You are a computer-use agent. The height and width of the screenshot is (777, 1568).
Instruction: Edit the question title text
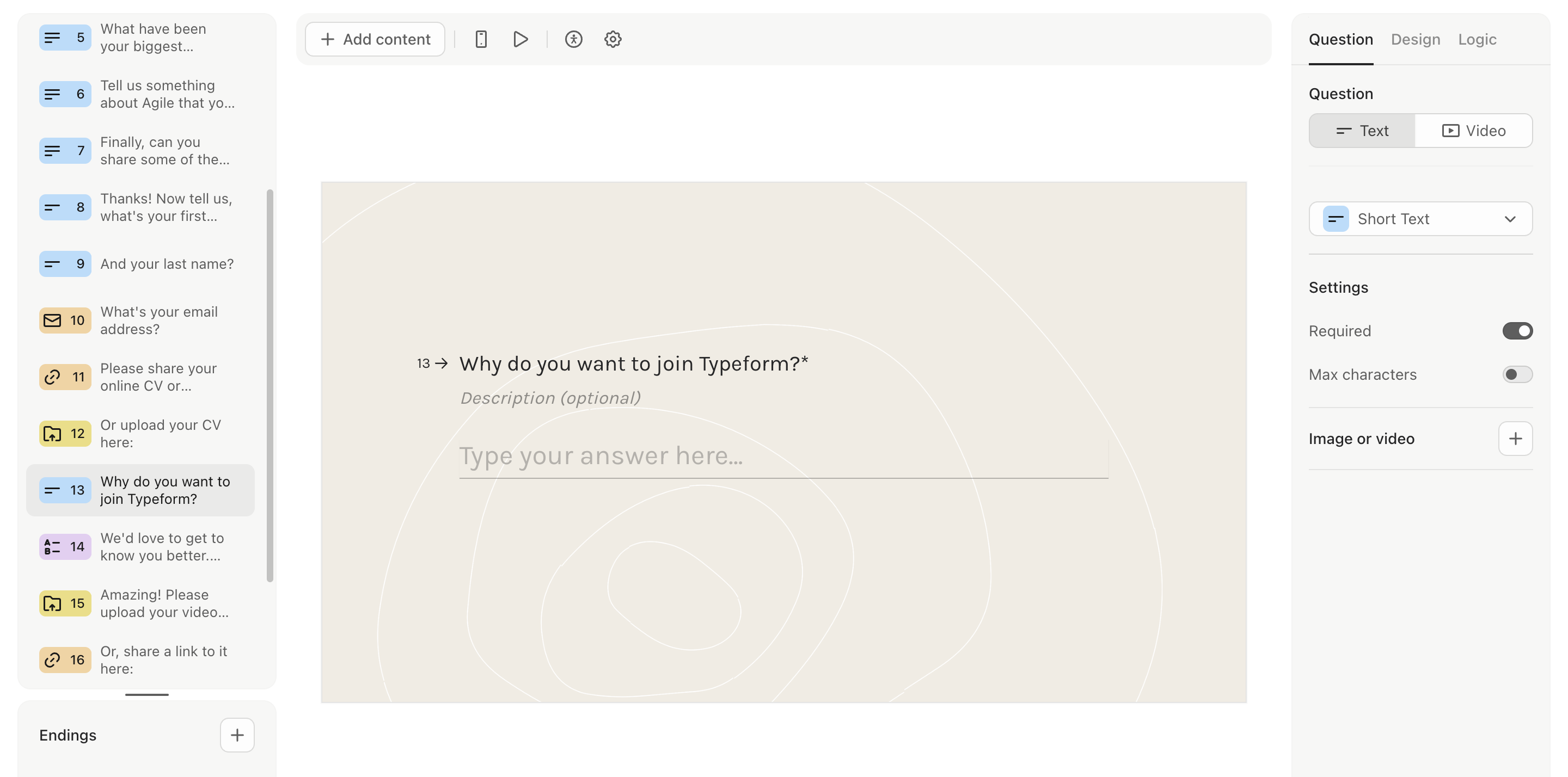click(634, 364)
